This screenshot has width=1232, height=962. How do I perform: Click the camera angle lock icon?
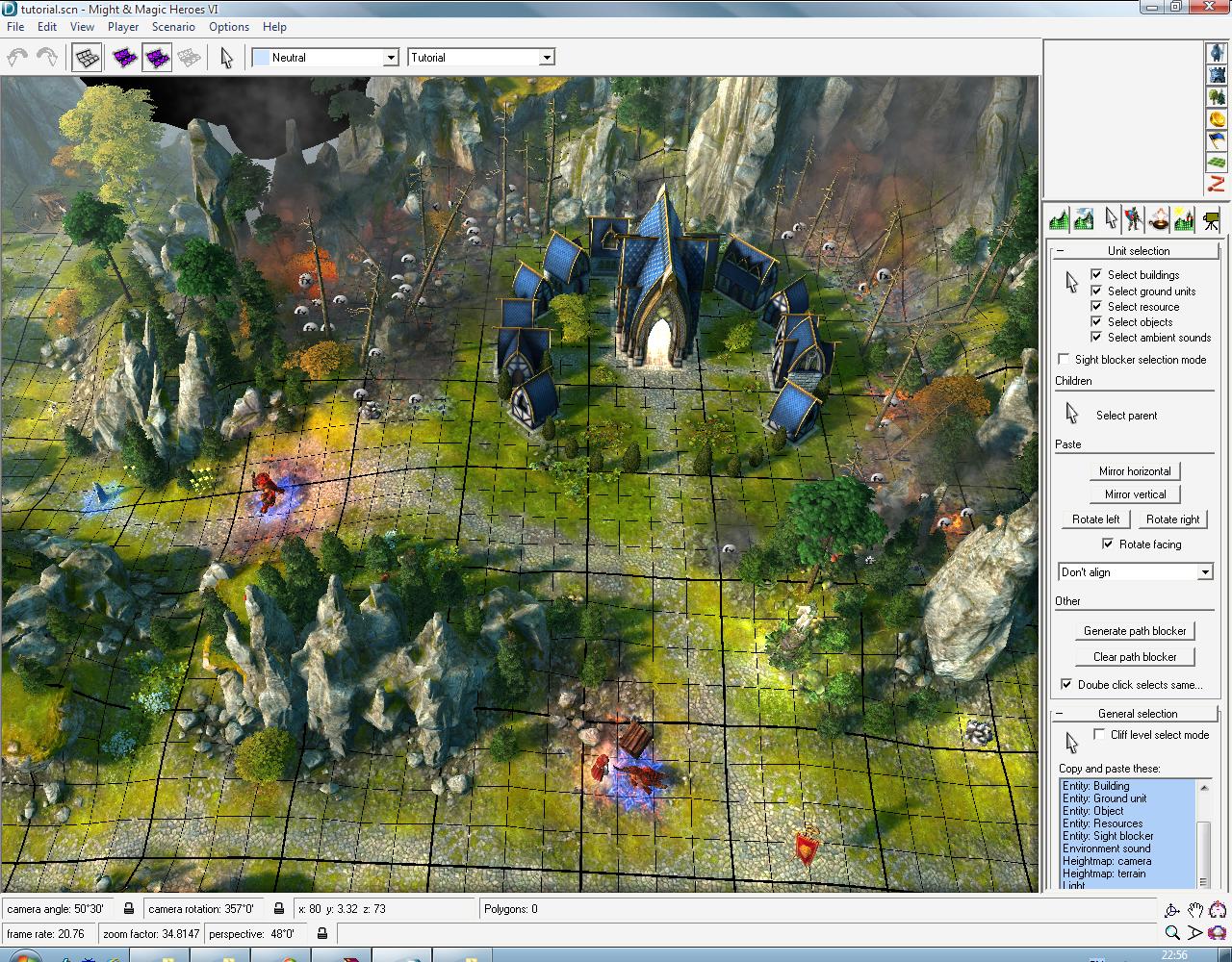pyautogui.click(x=129, y=909)
